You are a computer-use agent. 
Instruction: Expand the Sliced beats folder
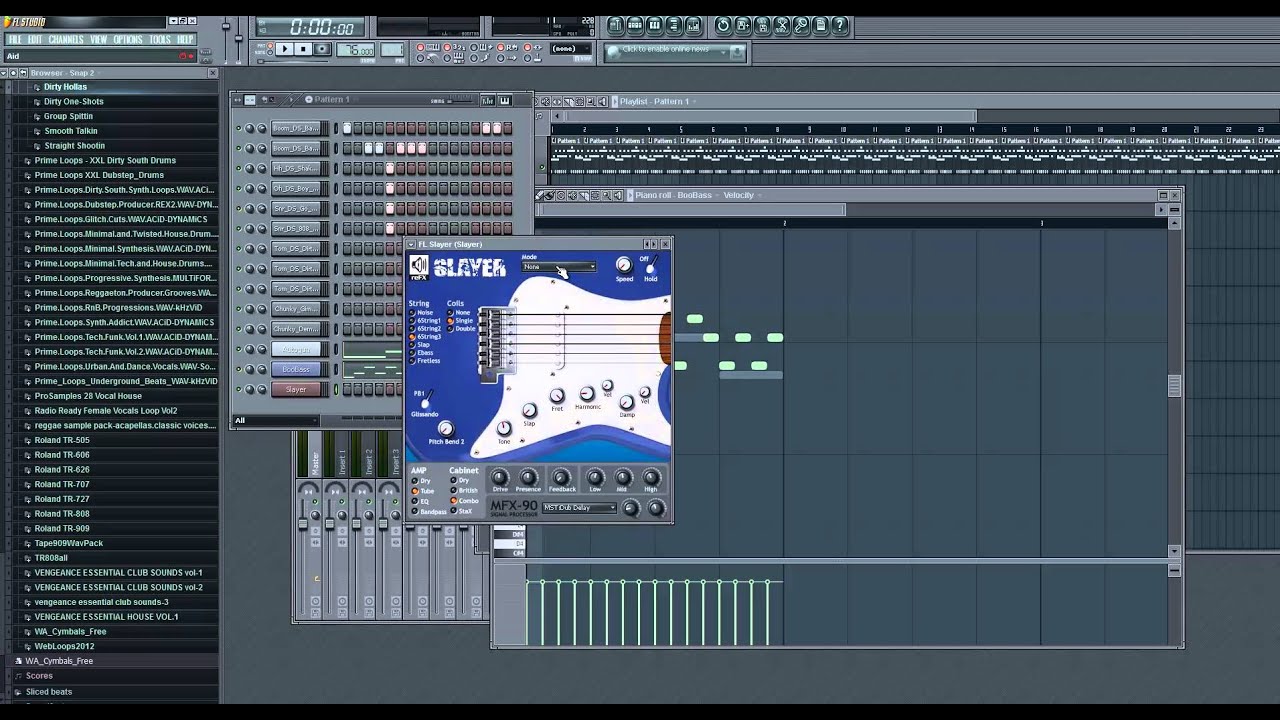[x=48, y=692]
